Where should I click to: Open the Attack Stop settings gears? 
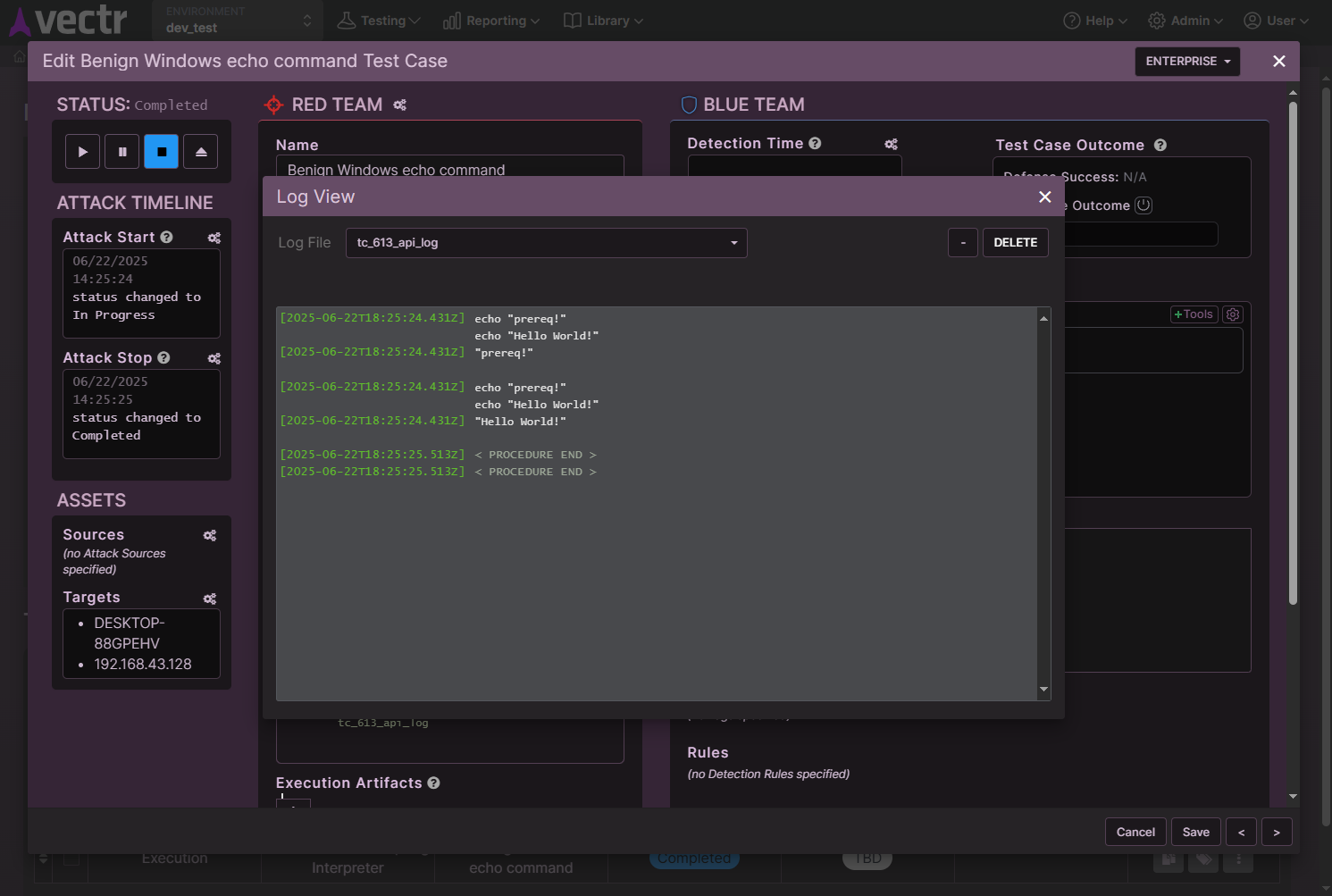pos(214,358)
